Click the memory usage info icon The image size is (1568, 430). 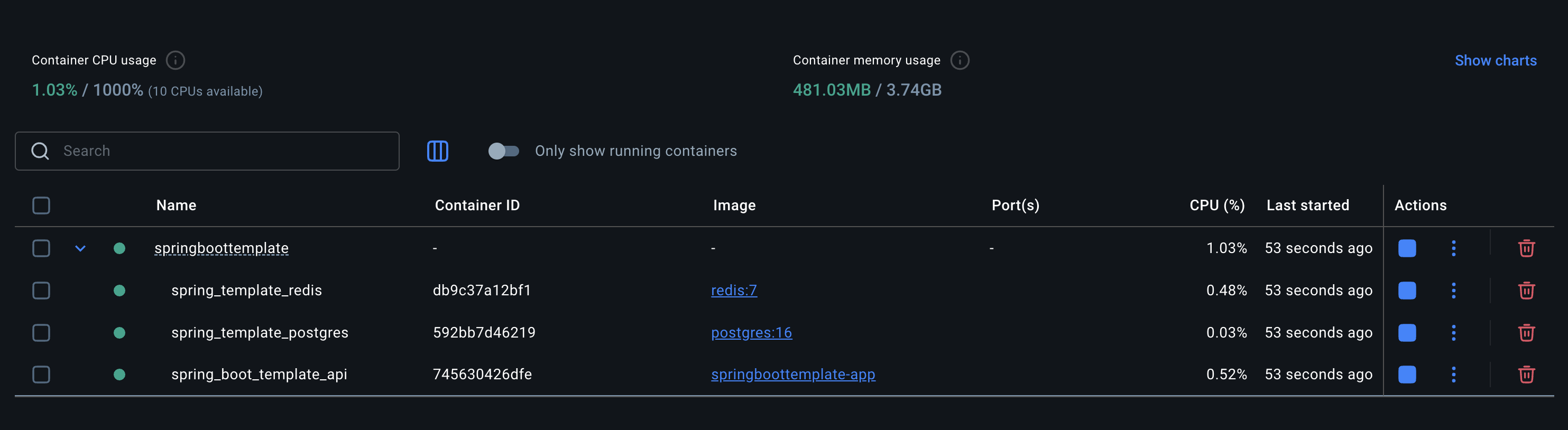coord(960,60)
